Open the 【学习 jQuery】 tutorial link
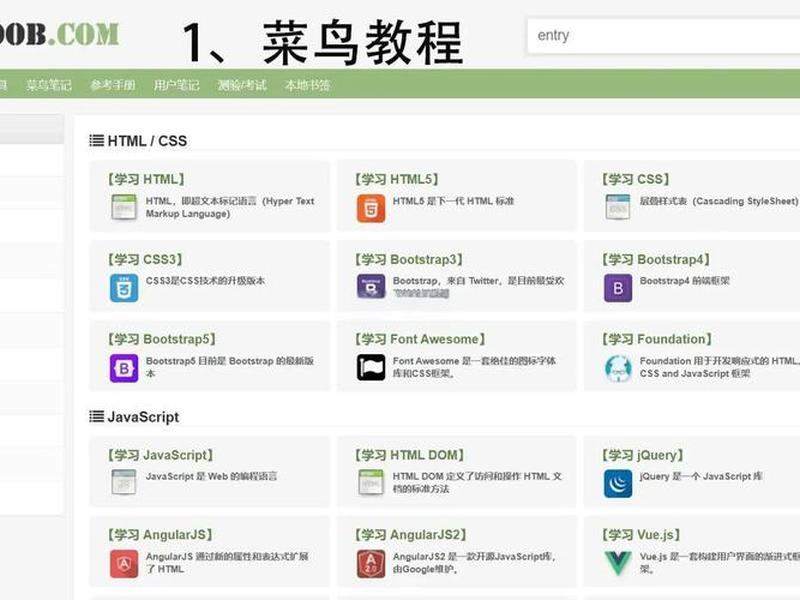Viewport: 800px width, 600px height. click(642, 455)
